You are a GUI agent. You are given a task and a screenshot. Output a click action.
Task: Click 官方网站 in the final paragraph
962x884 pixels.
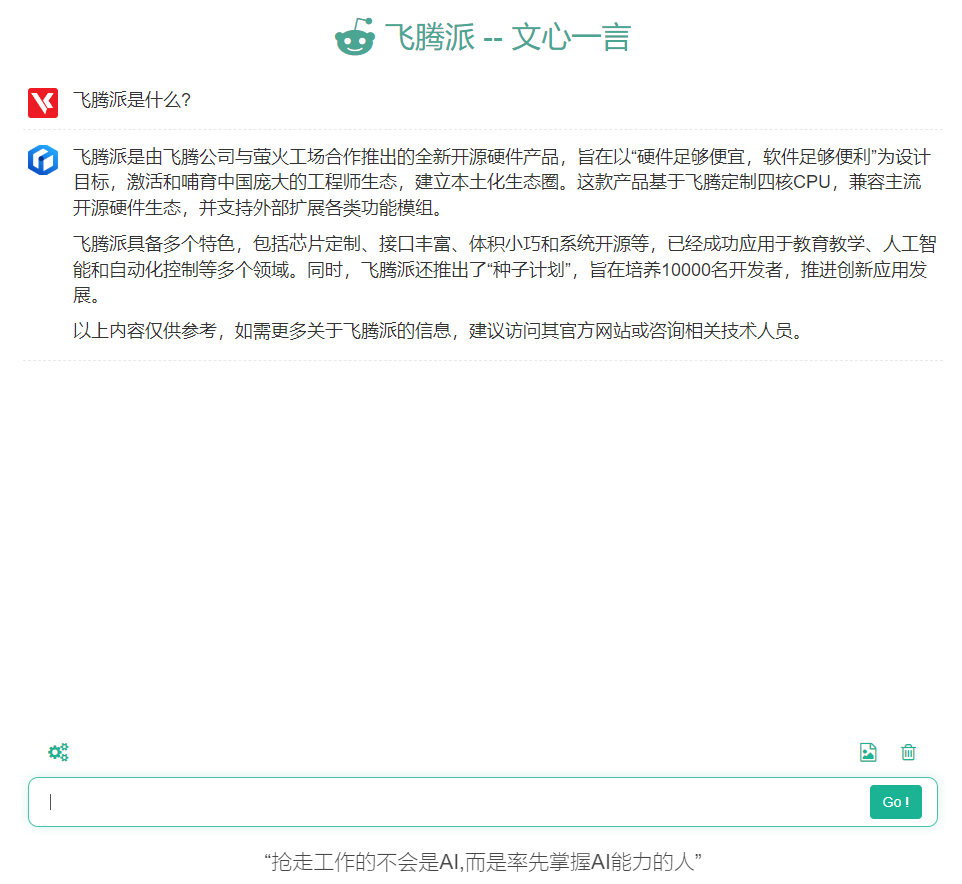(x=582, y=331)
